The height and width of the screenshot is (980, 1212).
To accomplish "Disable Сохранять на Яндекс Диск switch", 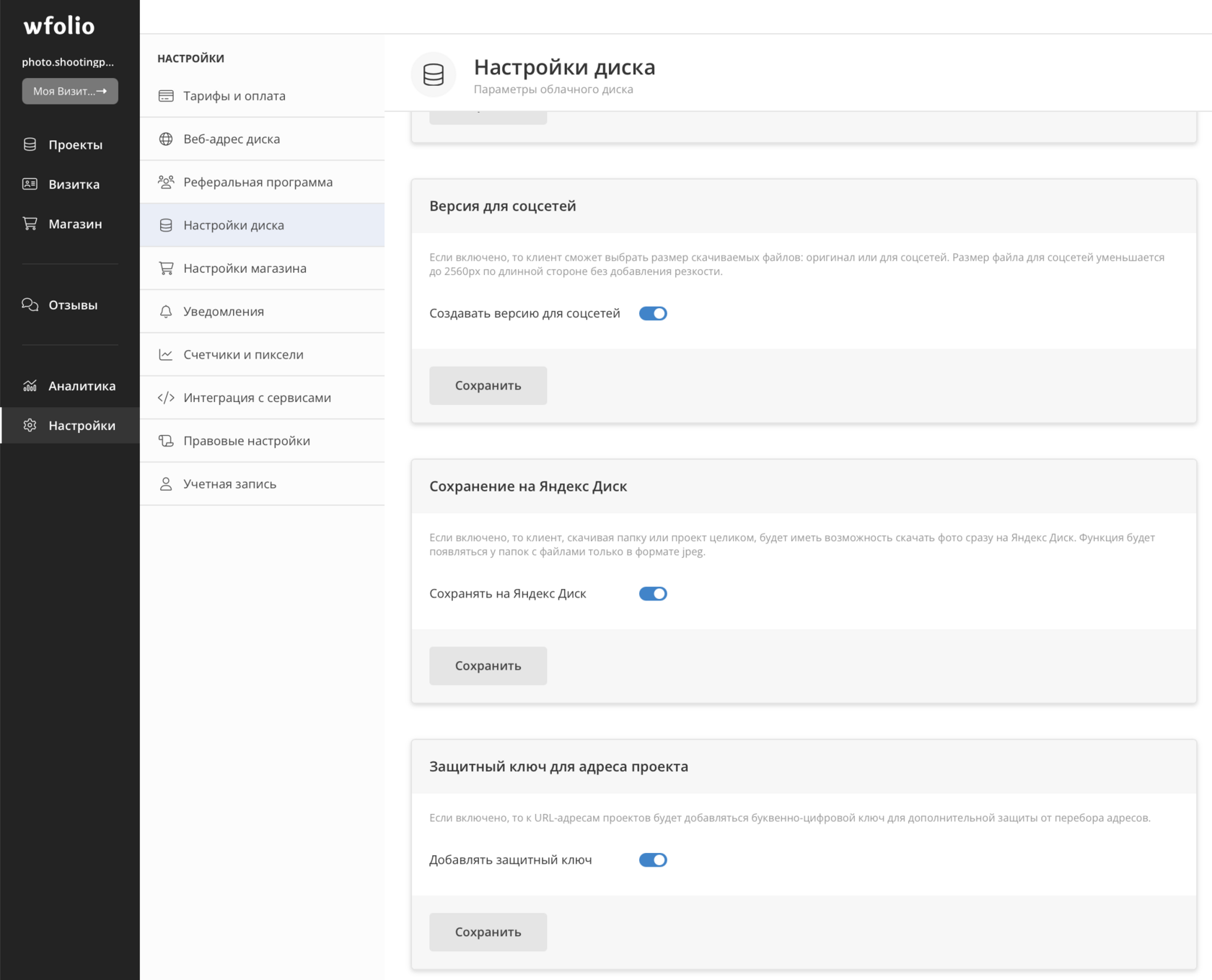I will coord(653,593).
